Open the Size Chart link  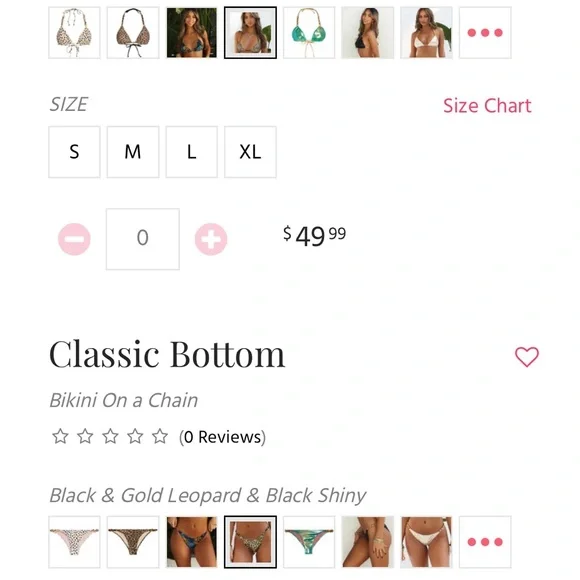click(487, 106)
